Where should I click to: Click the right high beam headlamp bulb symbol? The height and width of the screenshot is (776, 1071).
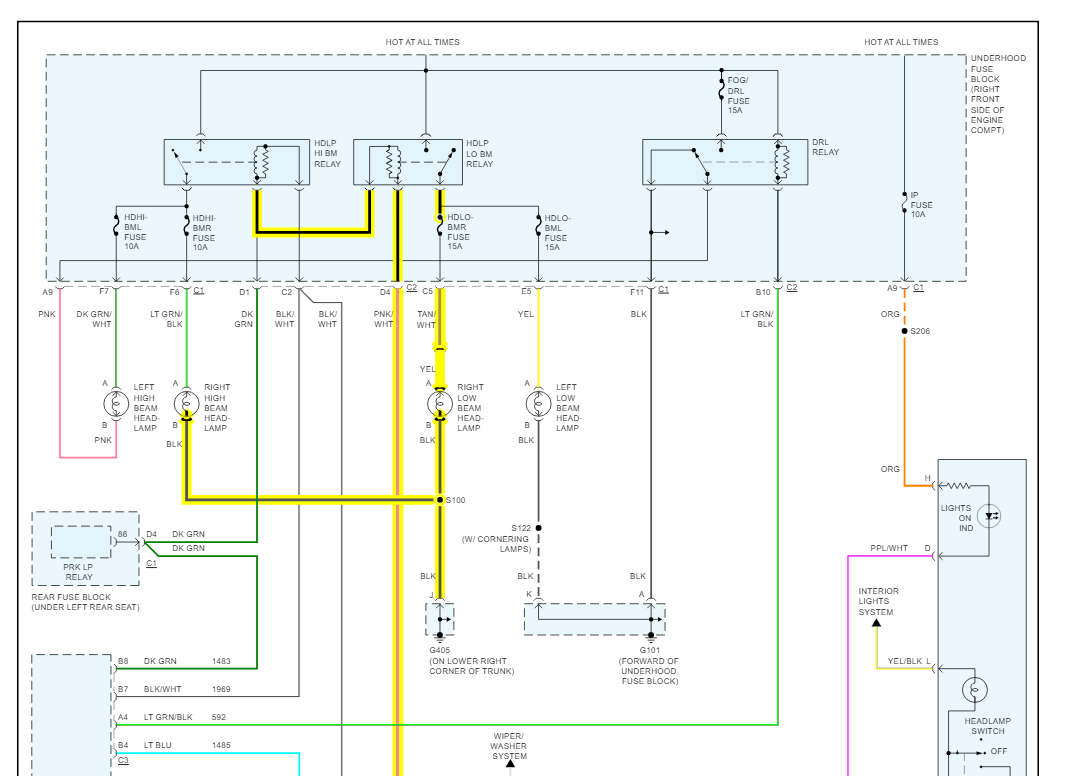coord(186,404)
